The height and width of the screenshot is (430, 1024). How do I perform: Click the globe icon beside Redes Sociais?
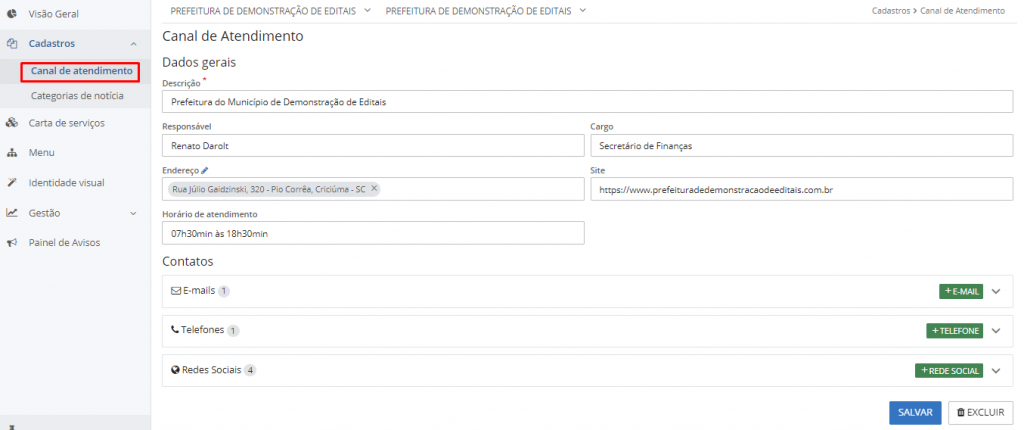(175, 370)
